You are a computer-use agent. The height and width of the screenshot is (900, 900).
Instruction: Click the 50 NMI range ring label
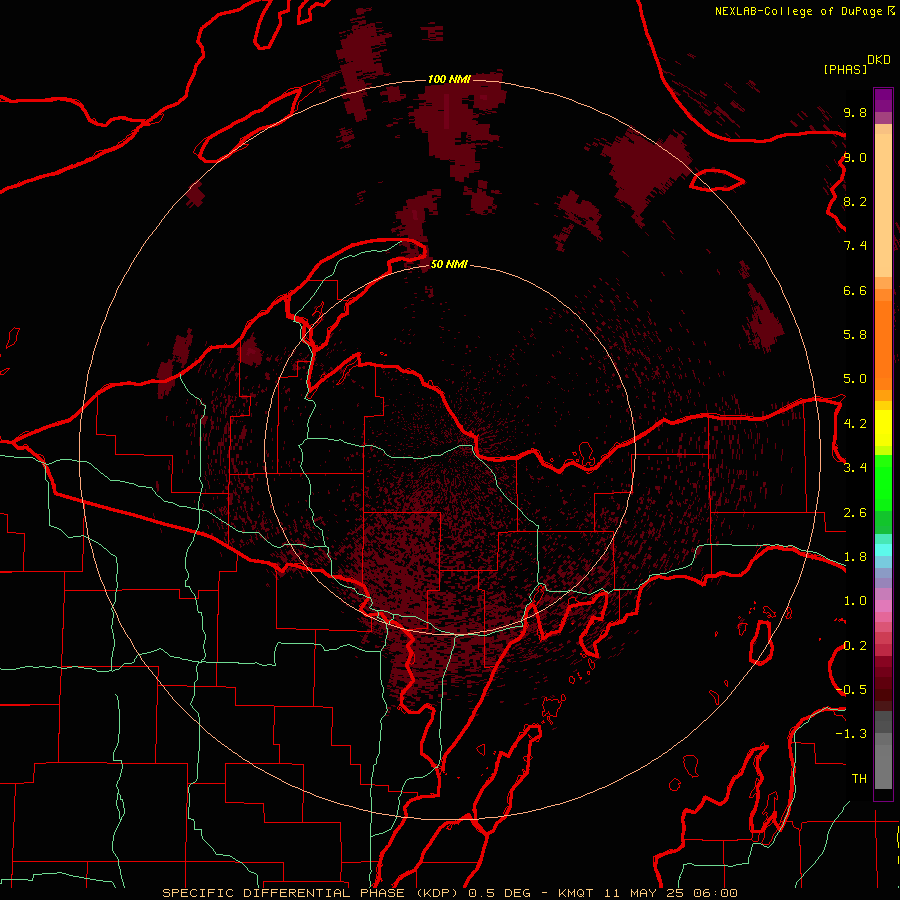click(x=449, y=264)
